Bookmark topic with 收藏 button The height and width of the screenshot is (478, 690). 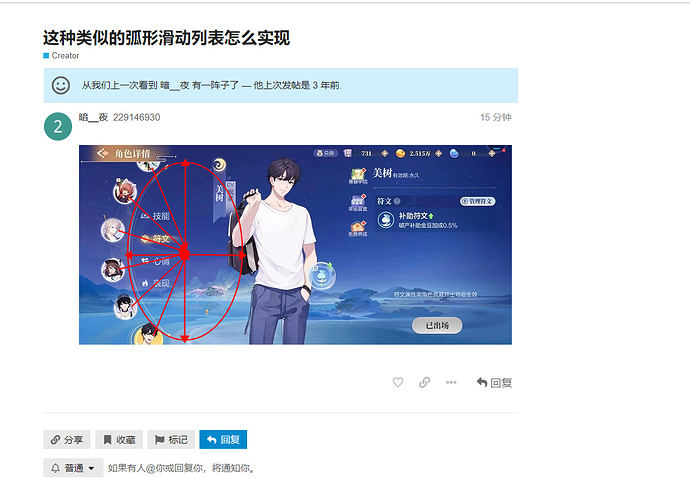[119, 439]
